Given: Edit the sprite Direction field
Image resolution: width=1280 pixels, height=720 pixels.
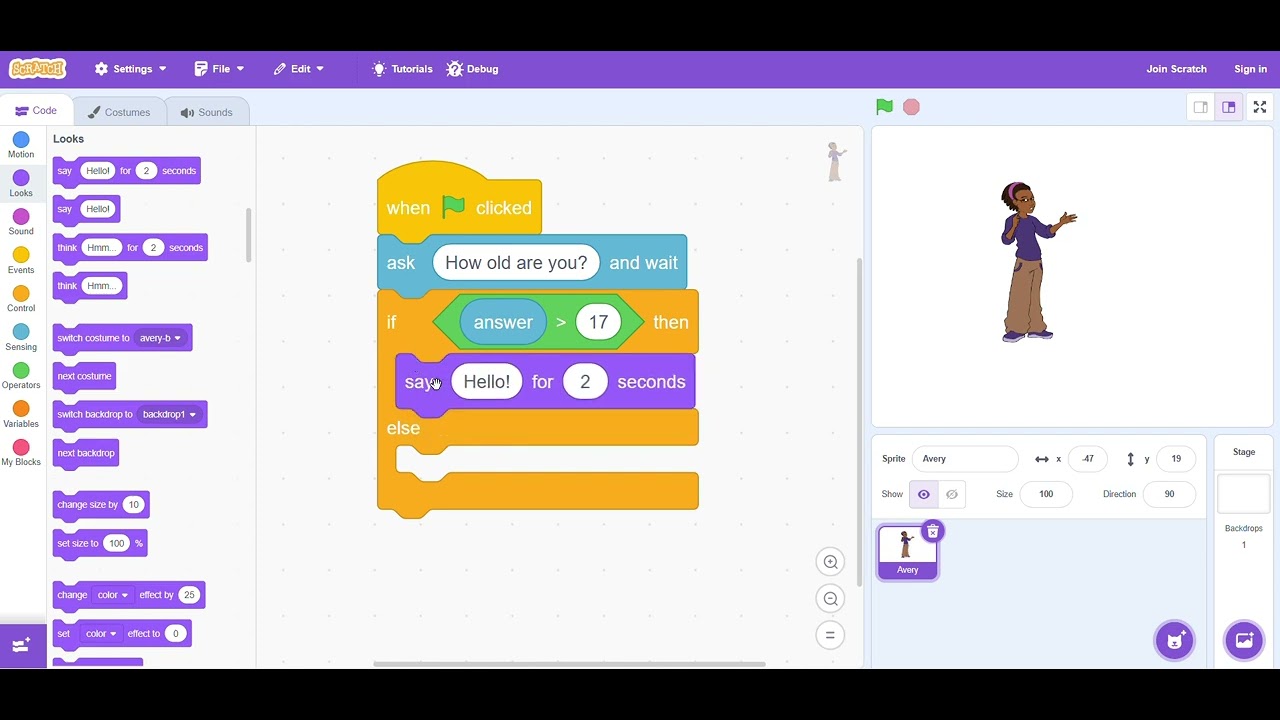Looking at the screenshot, I should pos(1169,494).
